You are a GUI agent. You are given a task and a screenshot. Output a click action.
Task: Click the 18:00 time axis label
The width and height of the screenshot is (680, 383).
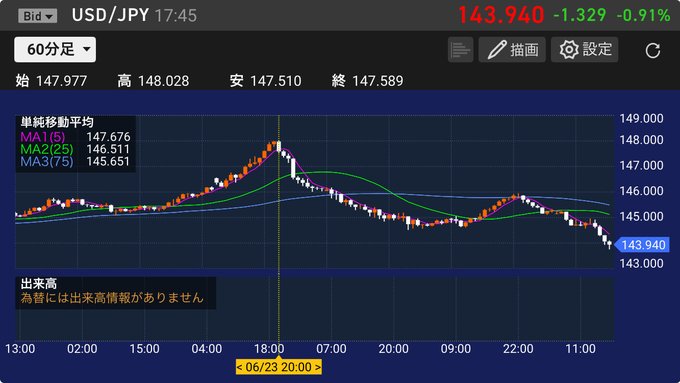coord(269,349)
